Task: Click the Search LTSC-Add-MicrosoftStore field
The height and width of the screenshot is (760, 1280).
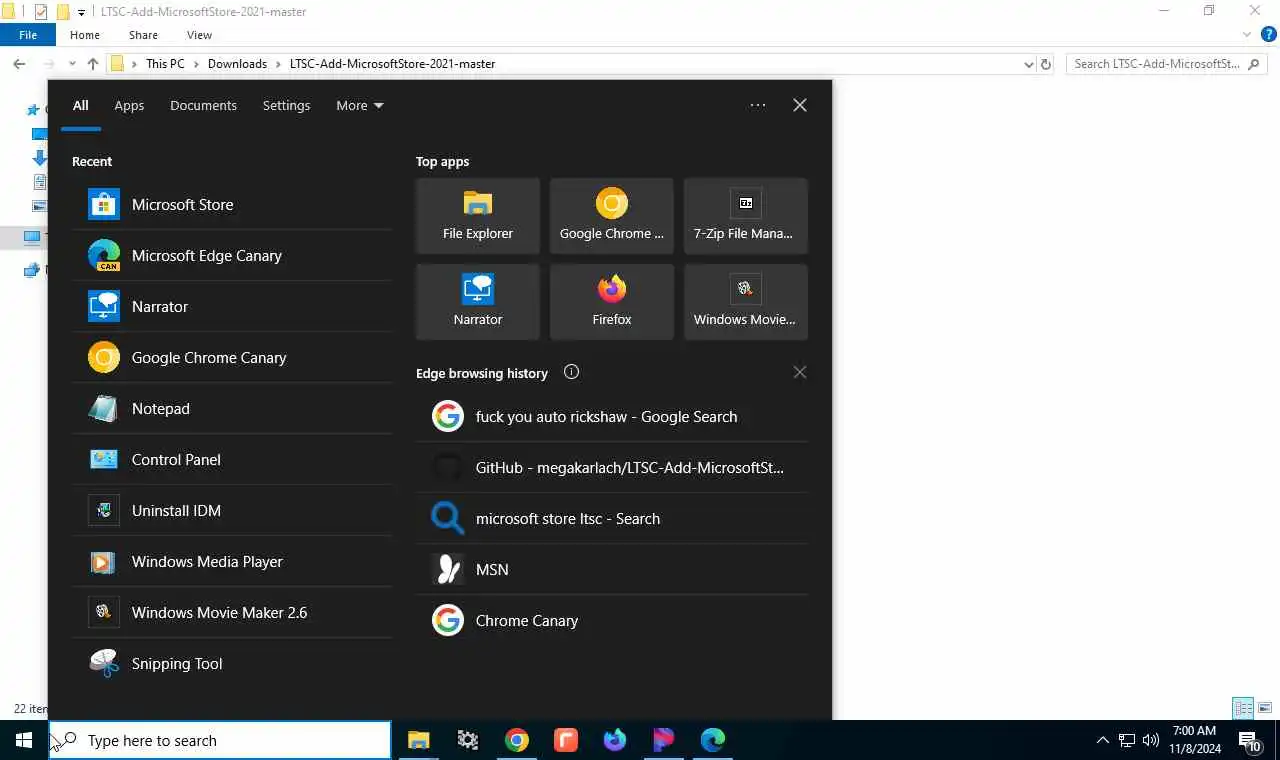Action: [x=1167, y=63]
